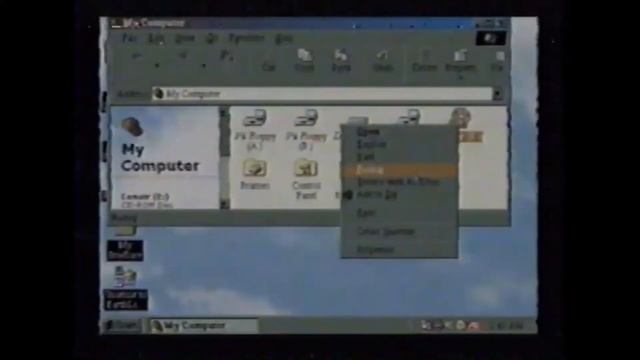Expand the Back history dropdown arrow
The image size is (640, 360).
click(x=157, y=65)
